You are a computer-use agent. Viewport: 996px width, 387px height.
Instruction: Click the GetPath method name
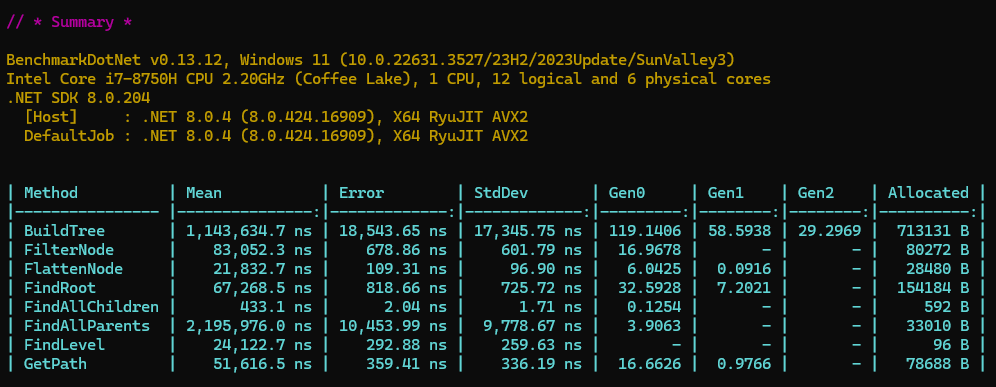pos(55,364)
